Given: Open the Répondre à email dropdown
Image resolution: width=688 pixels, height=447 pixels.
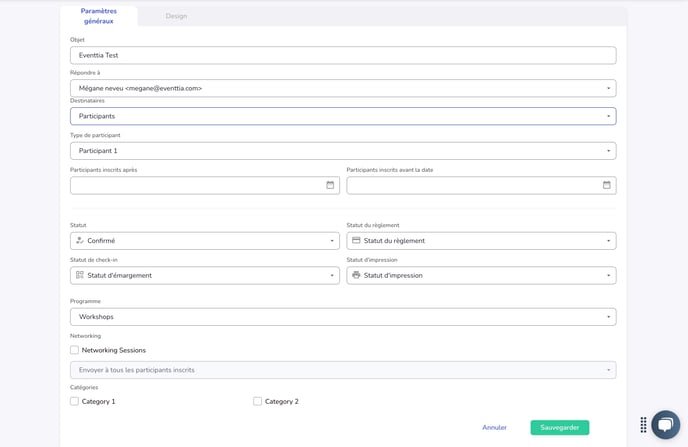Looking at the screenshot, I should point(342,88).
